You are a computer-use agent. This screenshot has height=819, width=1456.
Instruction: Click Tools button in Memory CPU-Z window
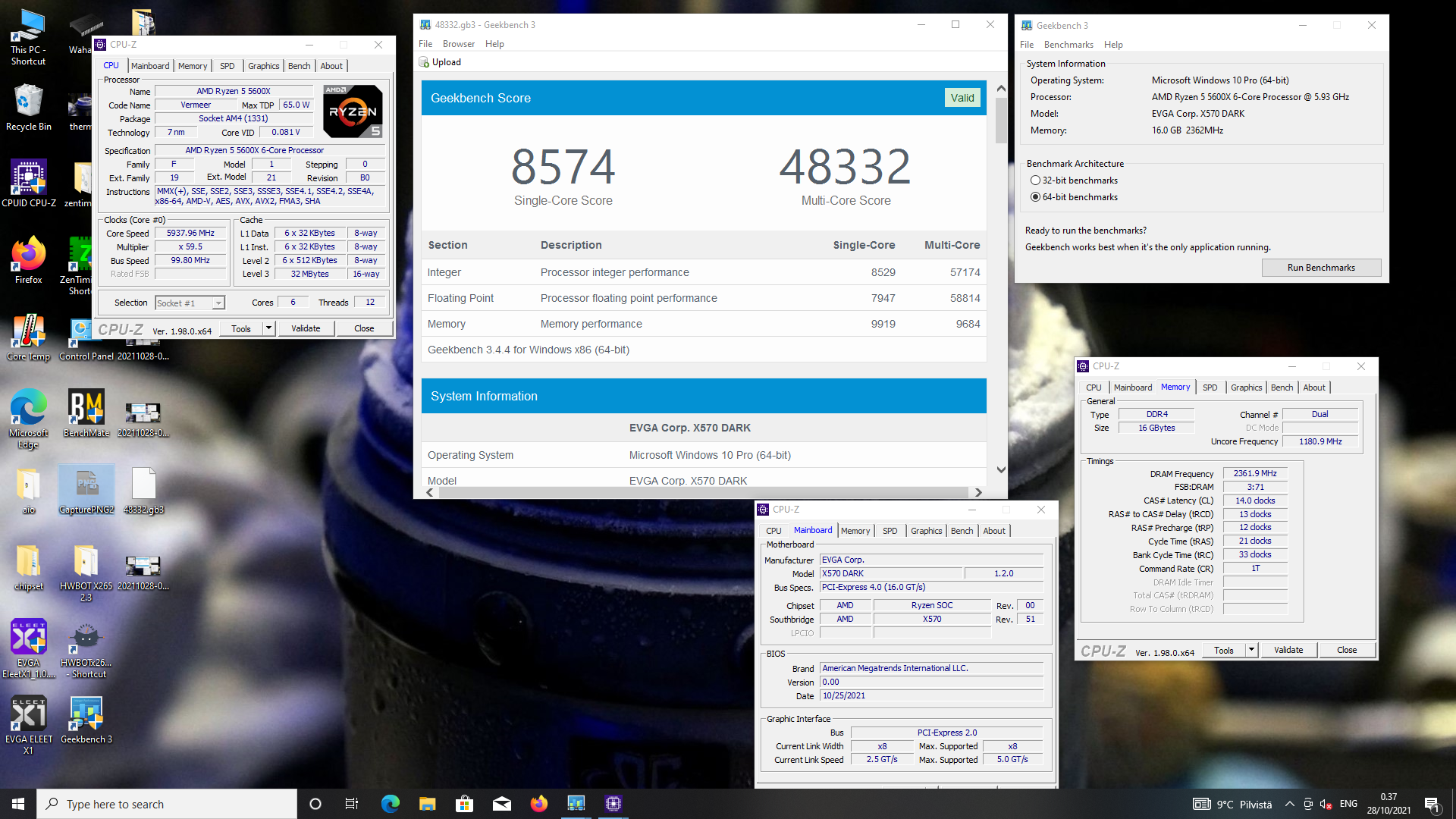(x=1223, y=650)
